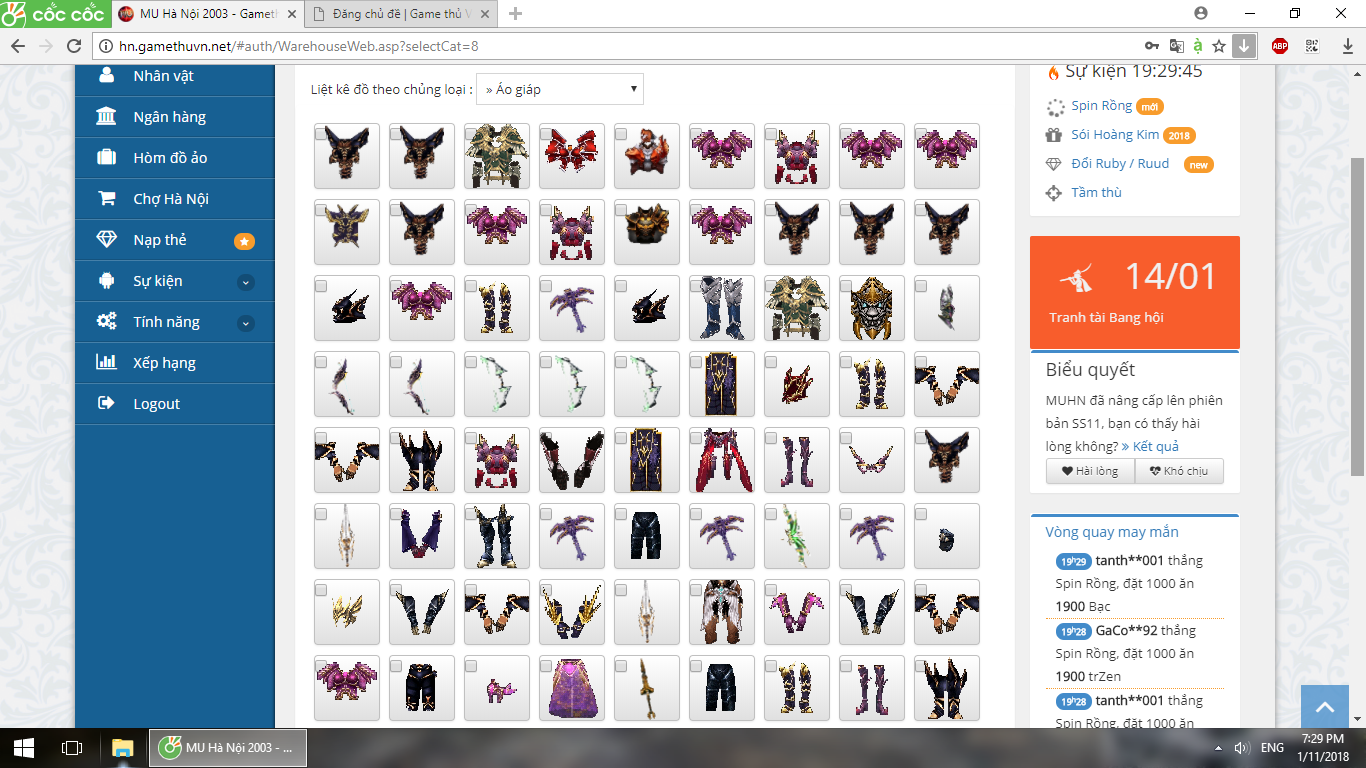Click the Vòng quay may mắn heading
The image size is (1366, 768).
[1112, 532]
